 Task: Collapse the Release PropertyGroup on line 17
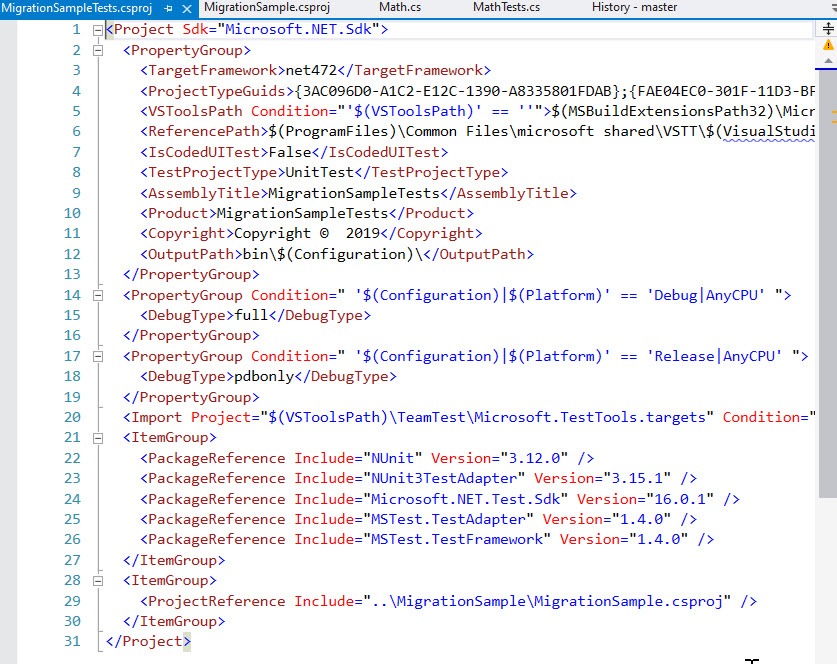click(97, 356)
